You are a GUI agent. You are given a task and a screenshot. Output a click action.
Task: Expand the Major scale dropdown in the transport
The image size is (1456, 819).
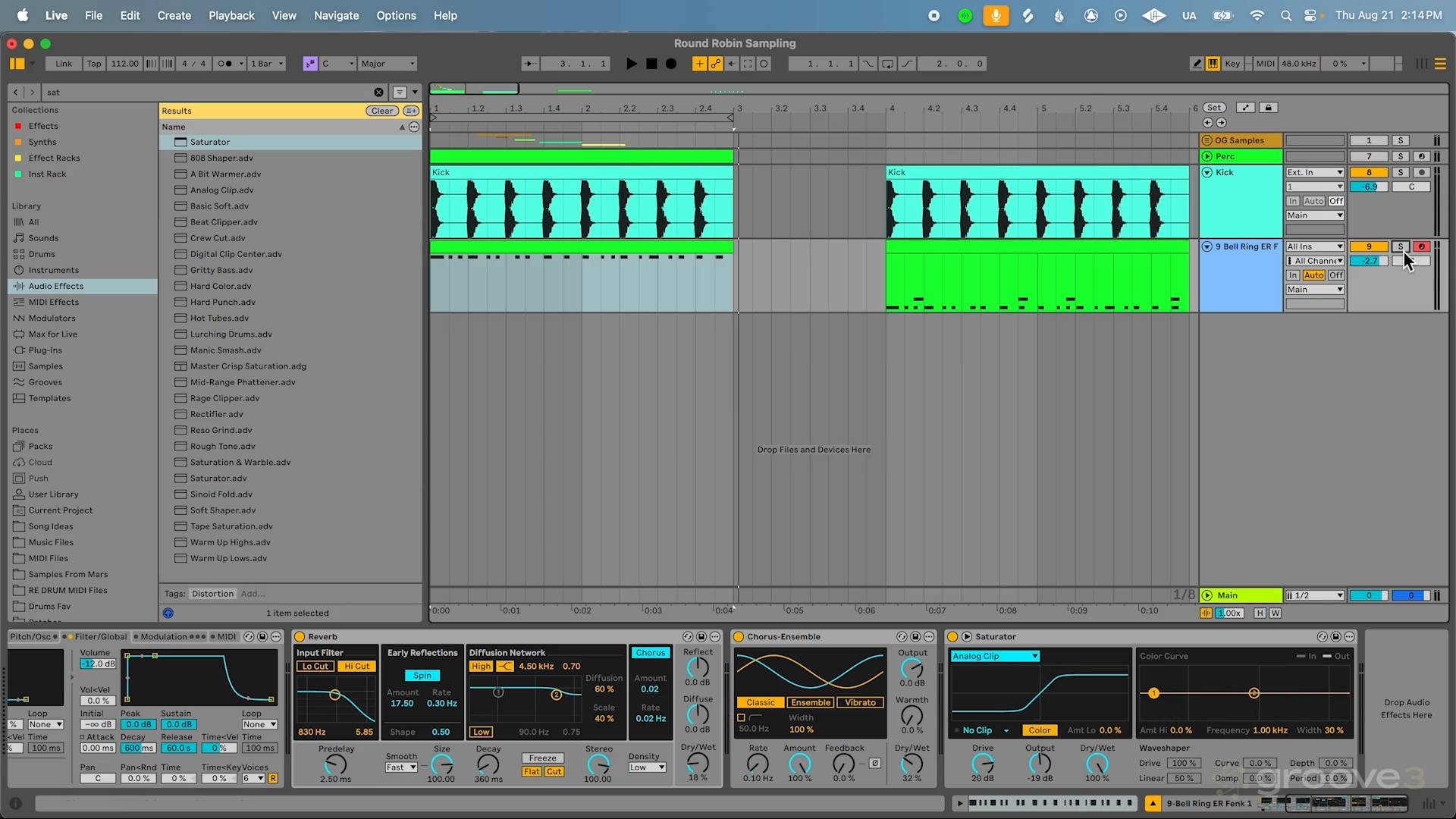(x=387, y=64)
